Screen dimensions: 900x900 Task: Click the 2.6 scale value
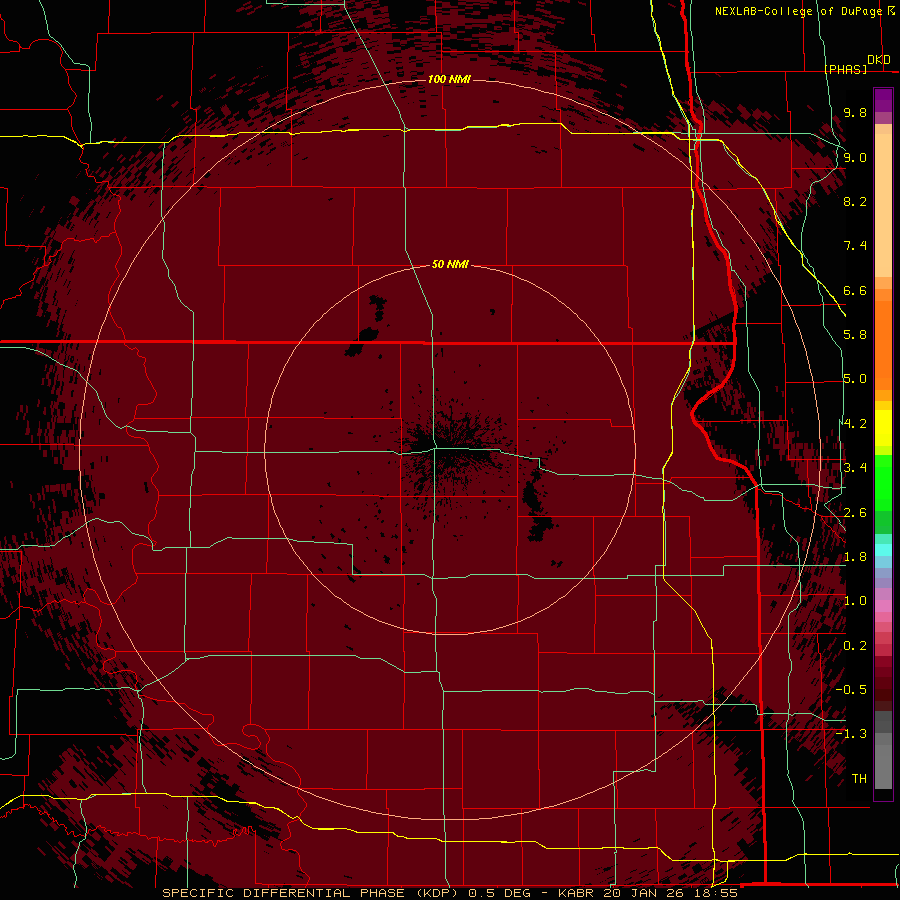coord(855,513)
